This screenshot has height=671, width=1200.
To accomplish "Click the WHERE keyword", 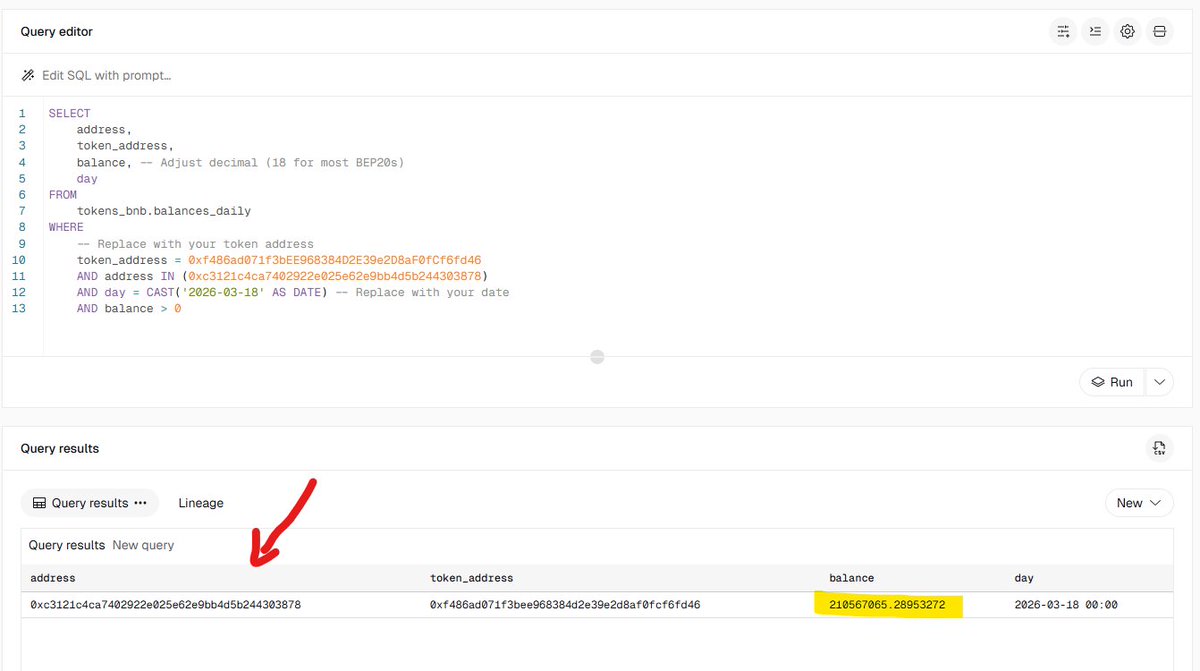I will tap(66, 227).
